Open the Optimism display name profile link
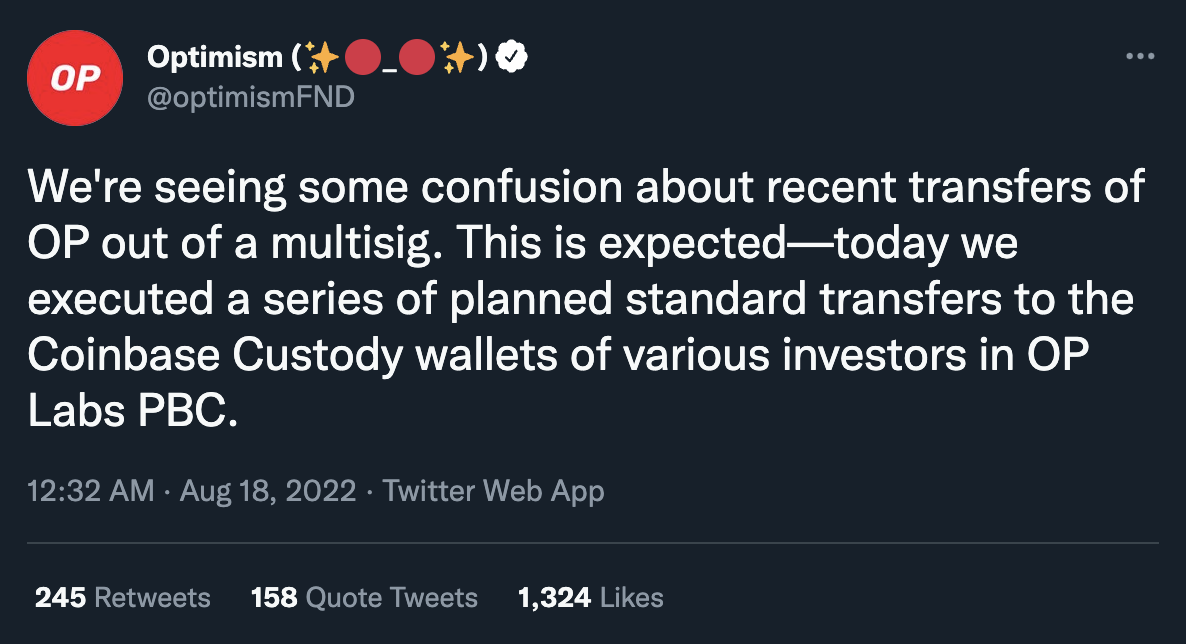 (214, 59)
